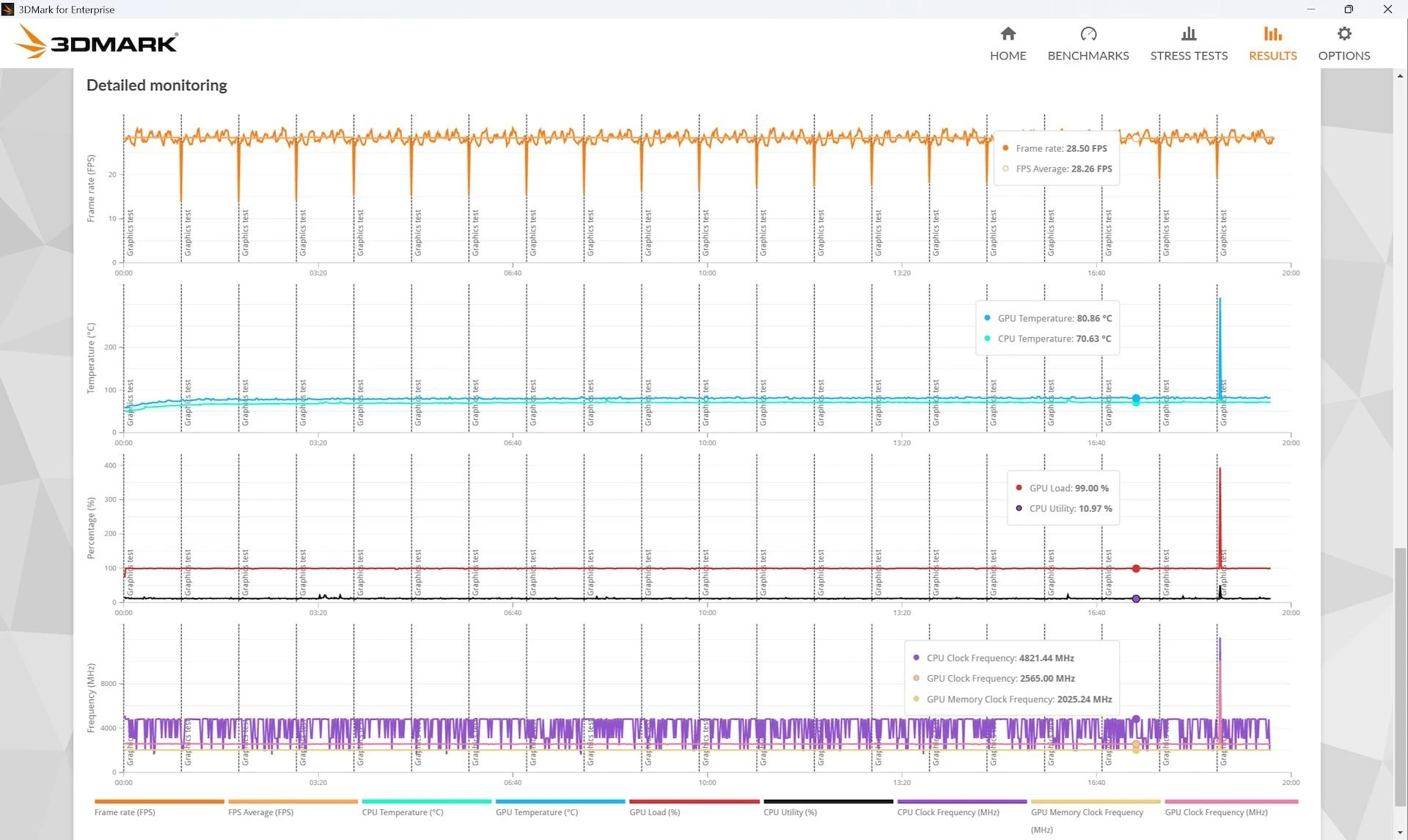Toggle CPU Clock Frequency legend entry
1408x840 pixels.
[948, 812]
